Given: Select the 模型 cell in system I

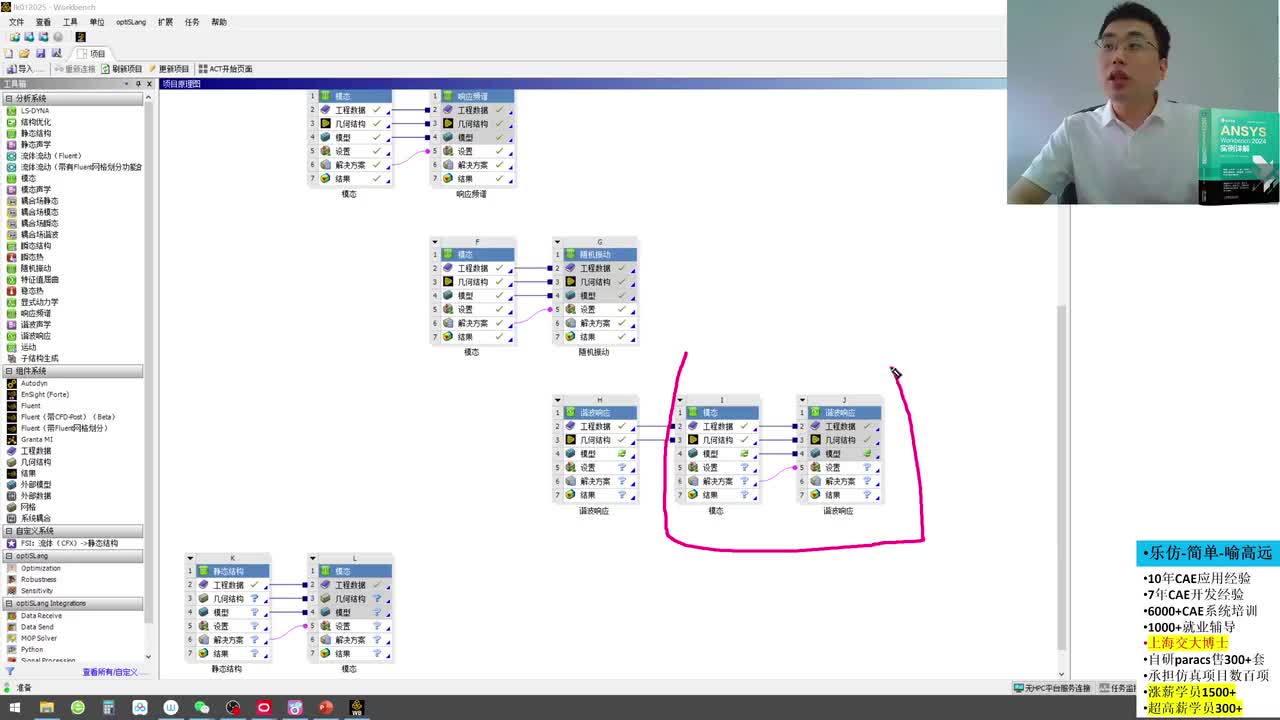Looking at the screenshot, I should point(717,453).
